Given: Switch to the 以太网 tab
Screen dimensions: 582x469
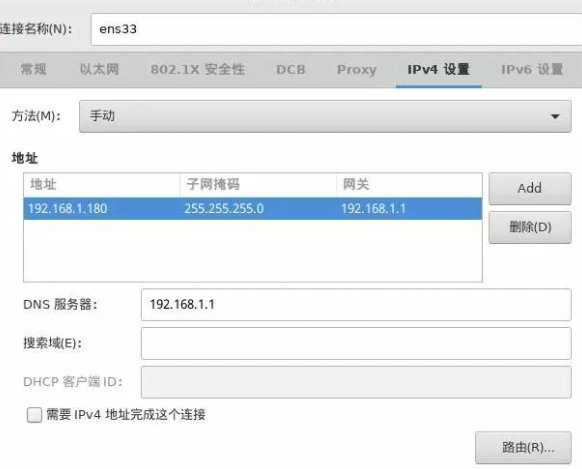Looking at the screenshot, I should coord(99,69).
